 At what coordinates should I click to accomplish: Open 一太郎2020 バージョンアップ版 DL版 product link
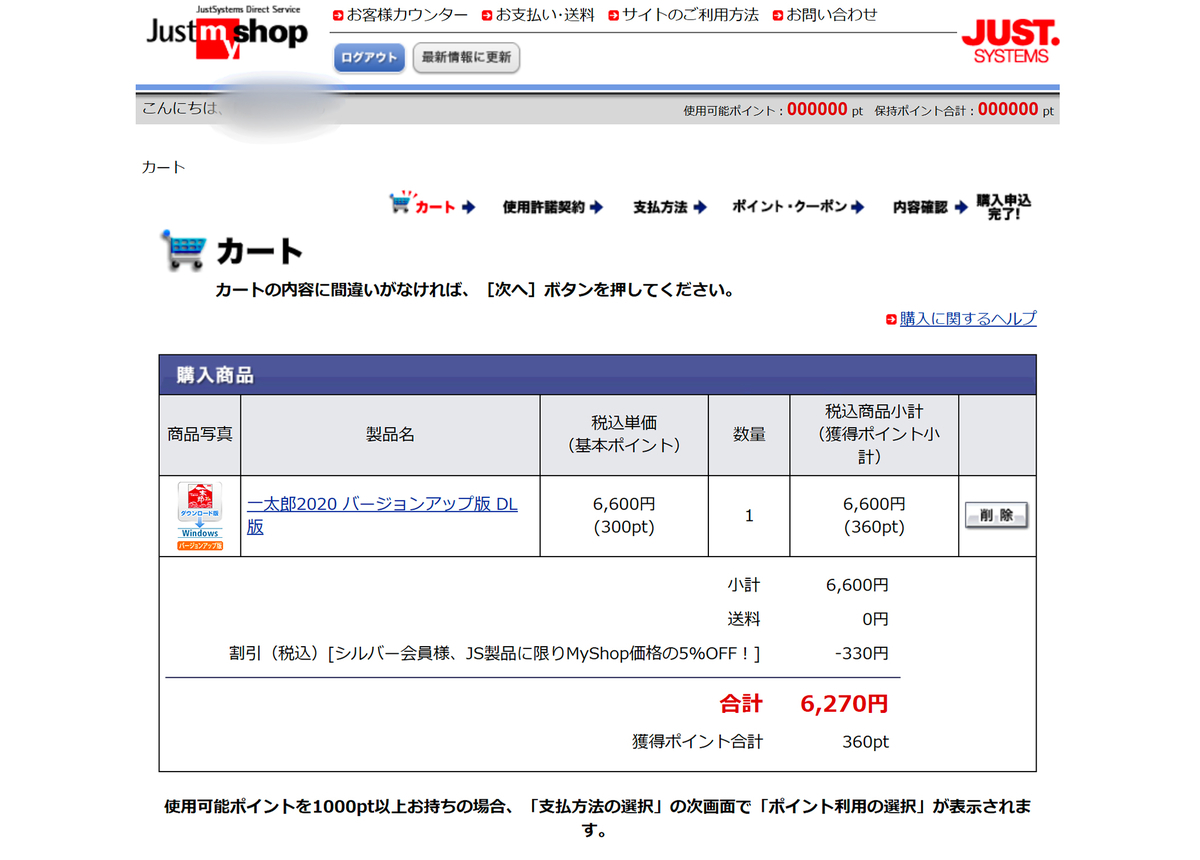(382, 515)
